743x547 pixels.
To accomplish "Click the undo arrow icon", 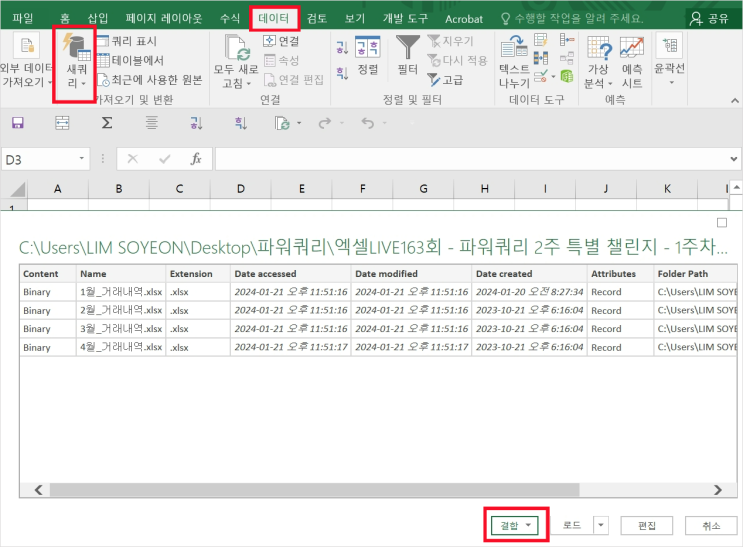I will tap(368, 123).
